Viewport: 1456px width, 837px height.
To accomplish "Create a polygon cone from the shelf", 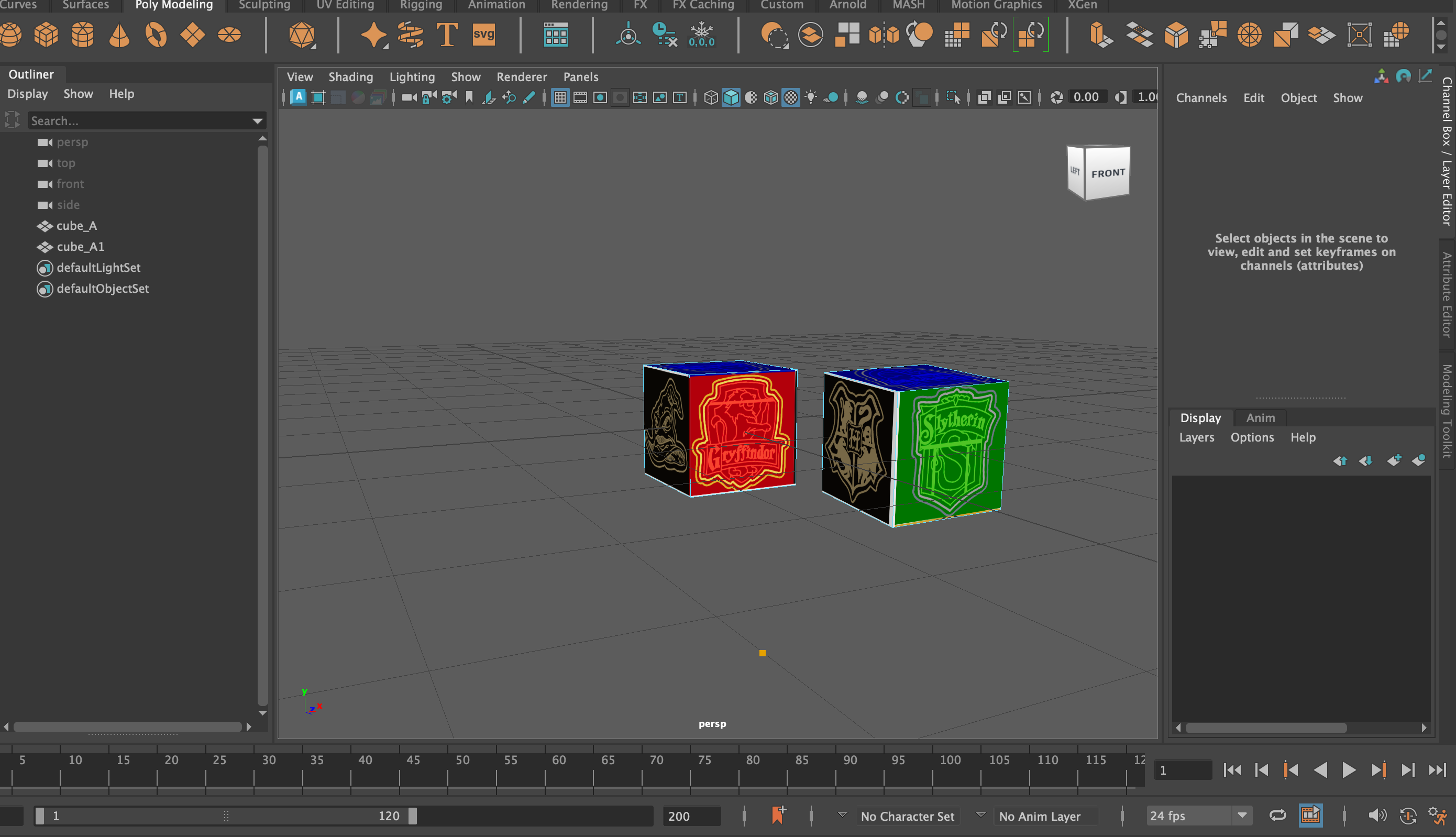I will click(x=119, y=35).
